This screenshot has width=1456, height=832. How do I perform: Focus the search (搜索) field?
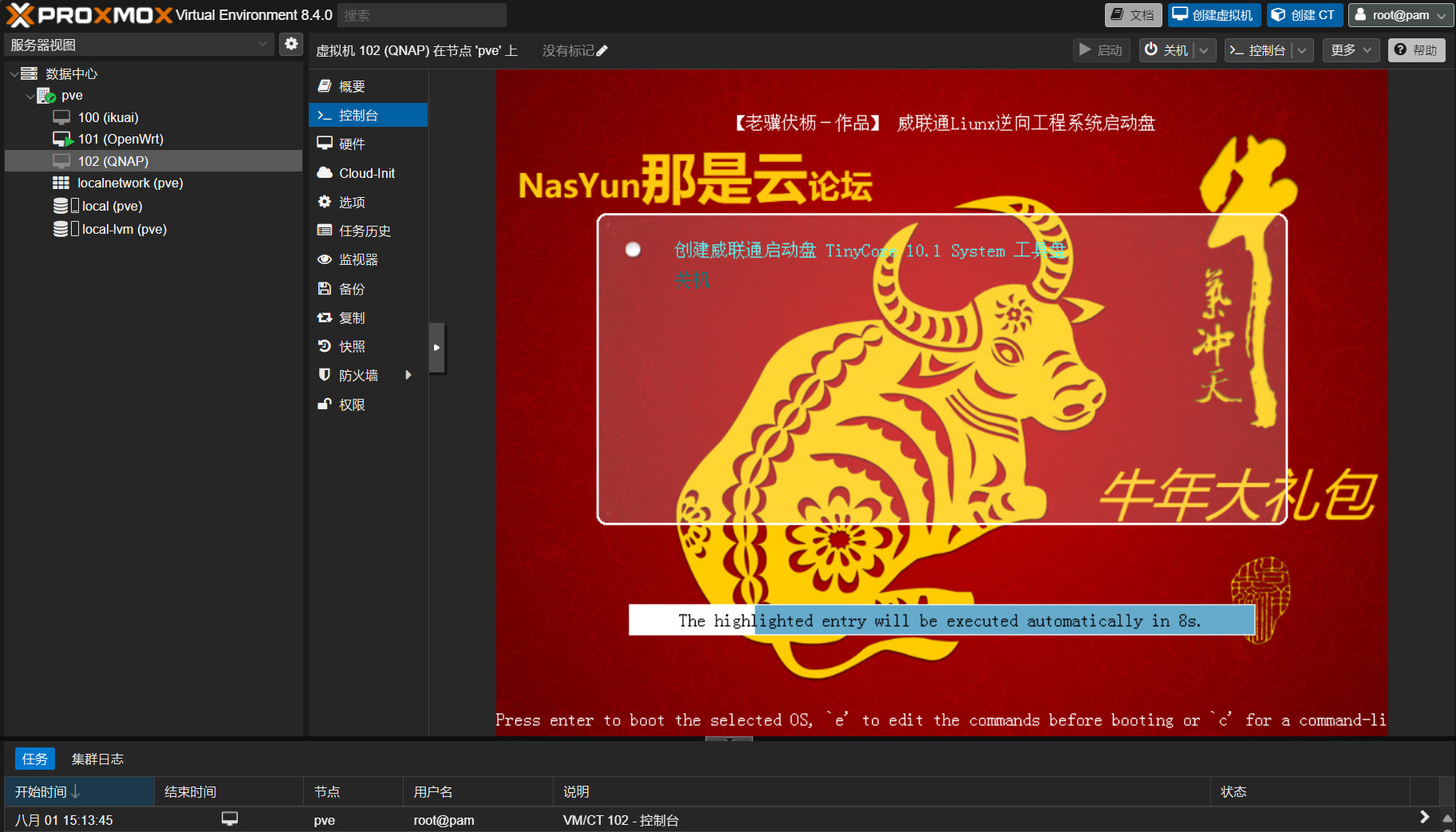422,15
